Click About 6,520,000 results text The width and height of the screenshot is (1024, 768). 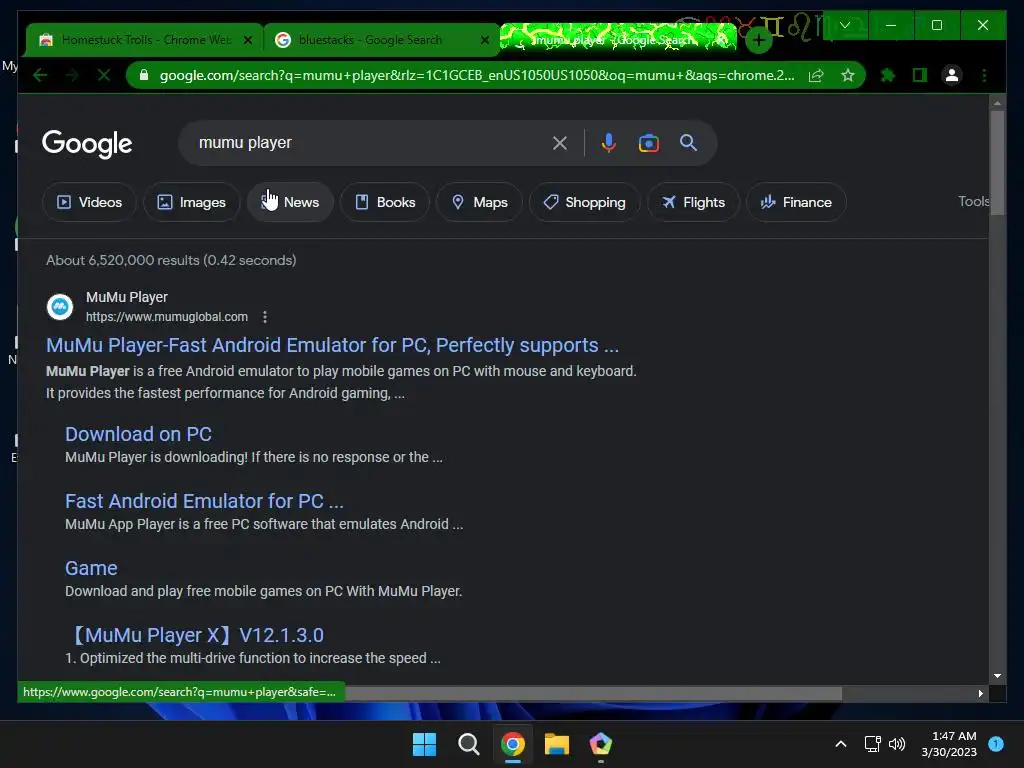coord(171,261)
